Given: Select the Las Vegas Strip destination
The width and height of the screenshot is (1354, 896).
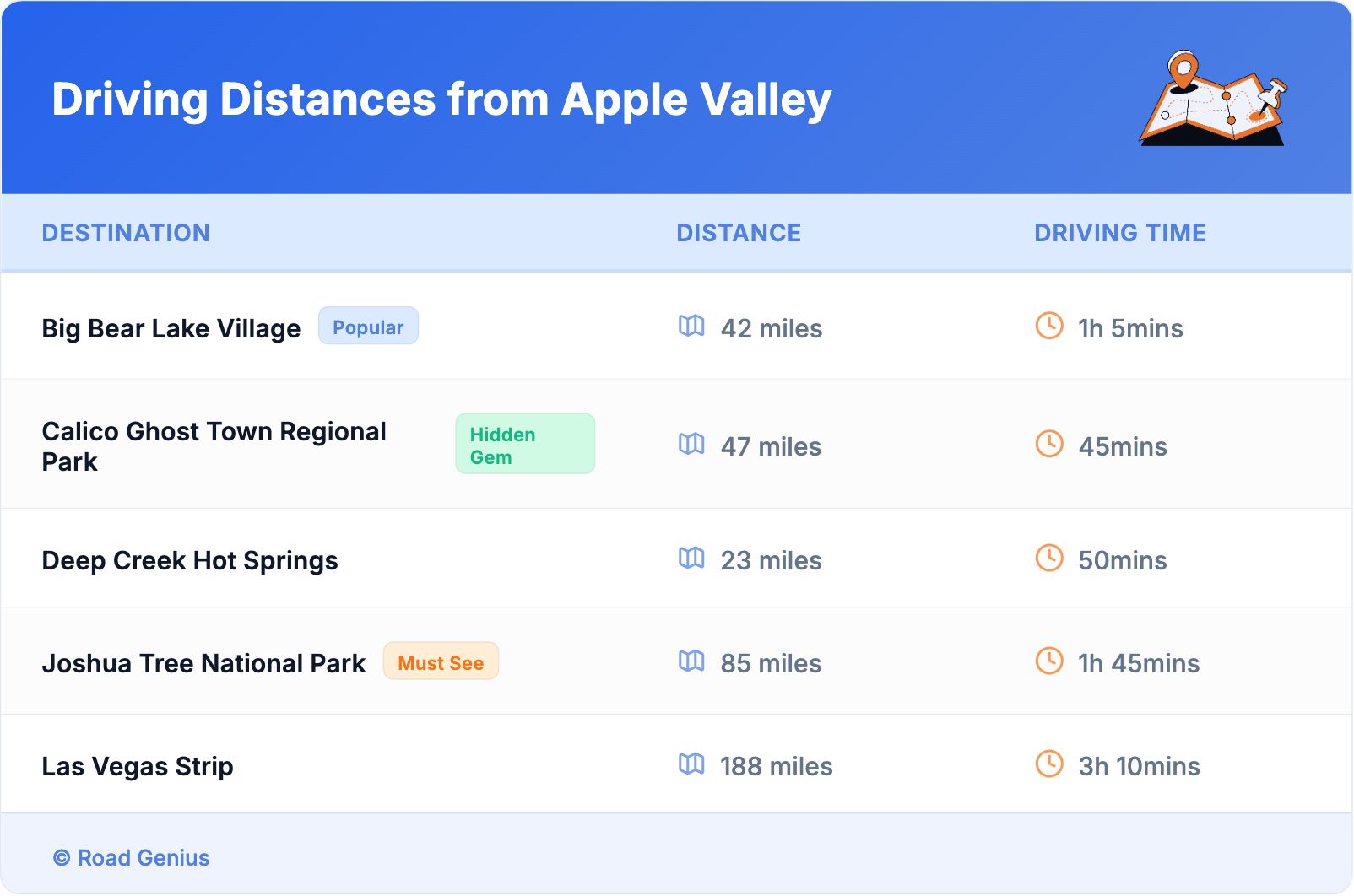Looking at the screenshot, I should click(138, 766).
